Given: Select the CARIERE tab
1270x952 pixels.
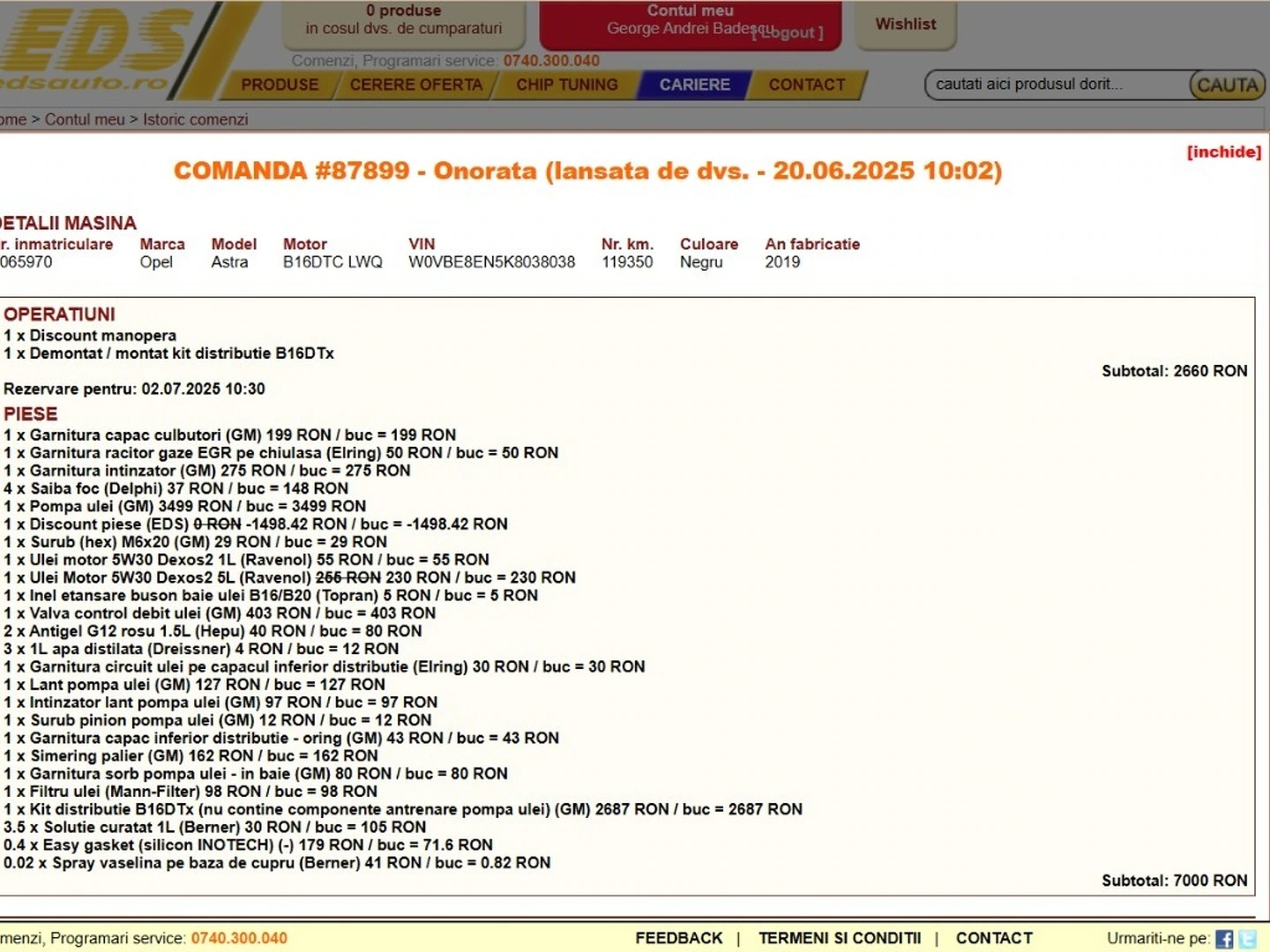Looking at the screenshot, I should coord(695,85).
